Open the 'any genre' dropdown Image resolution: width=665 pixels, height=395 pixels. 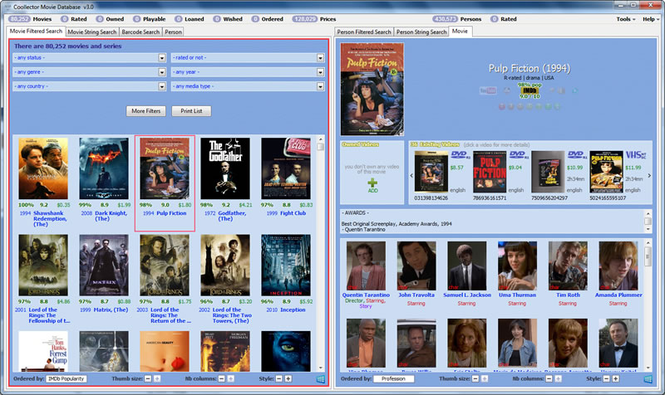(x=162, y=72)
